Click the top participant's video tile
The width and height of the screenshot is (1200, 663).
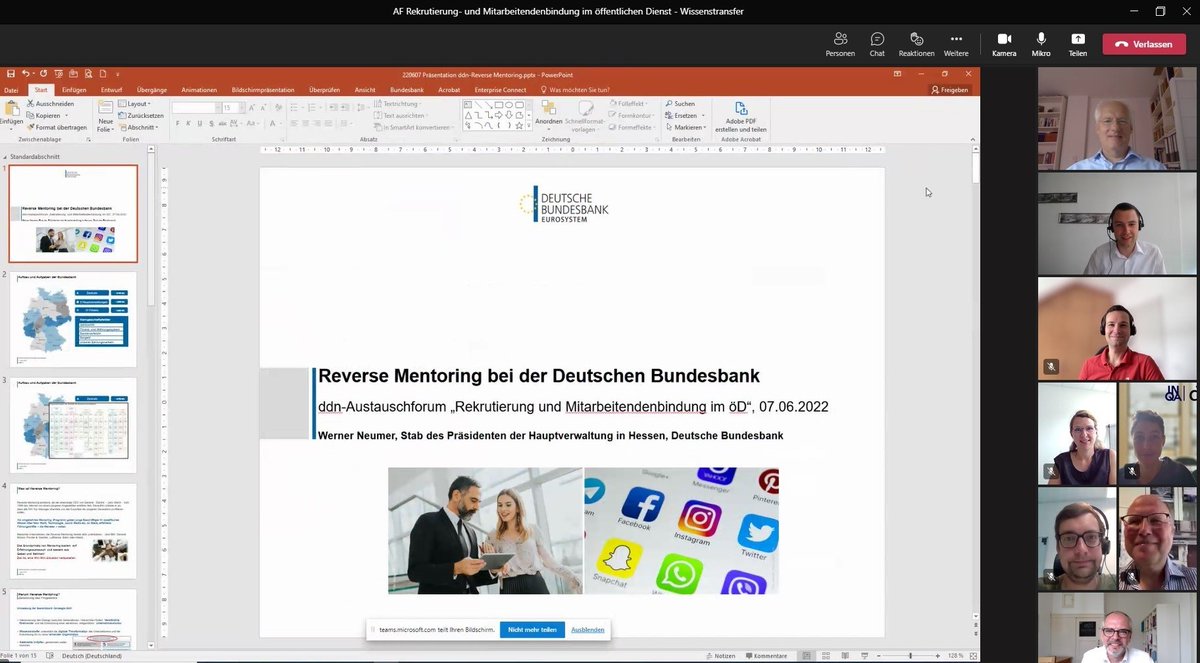coord(1117,119)
